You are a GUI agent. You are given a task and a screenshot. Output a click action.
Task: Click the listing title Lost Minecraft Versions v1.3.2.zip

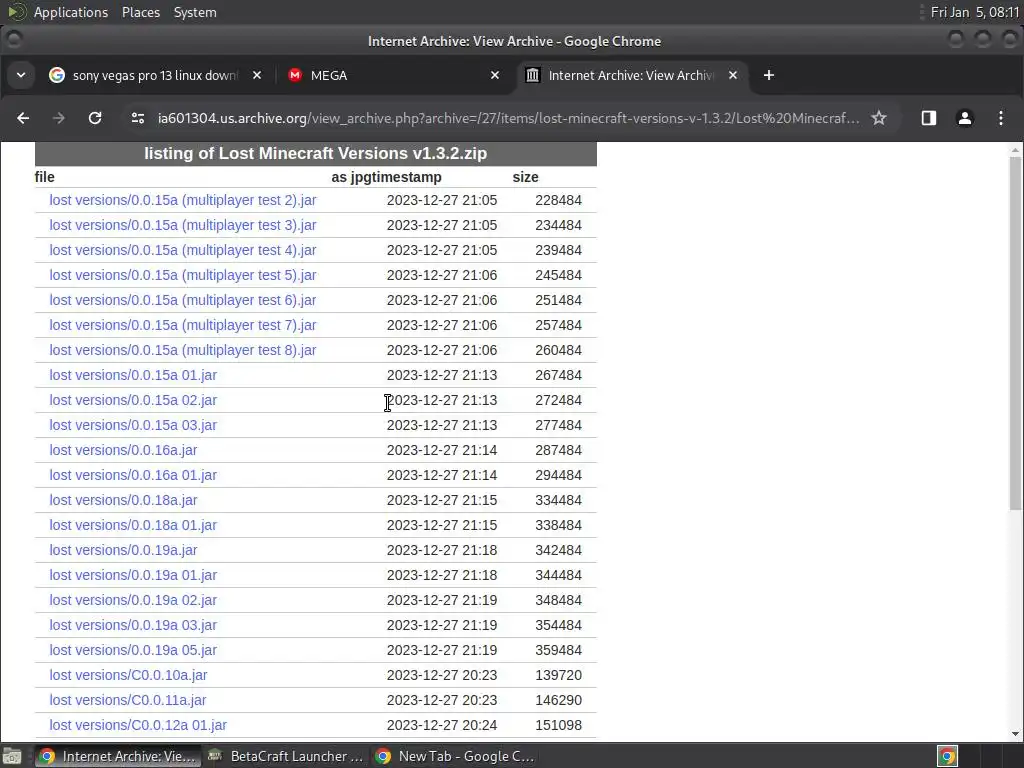tap(315, 153)
